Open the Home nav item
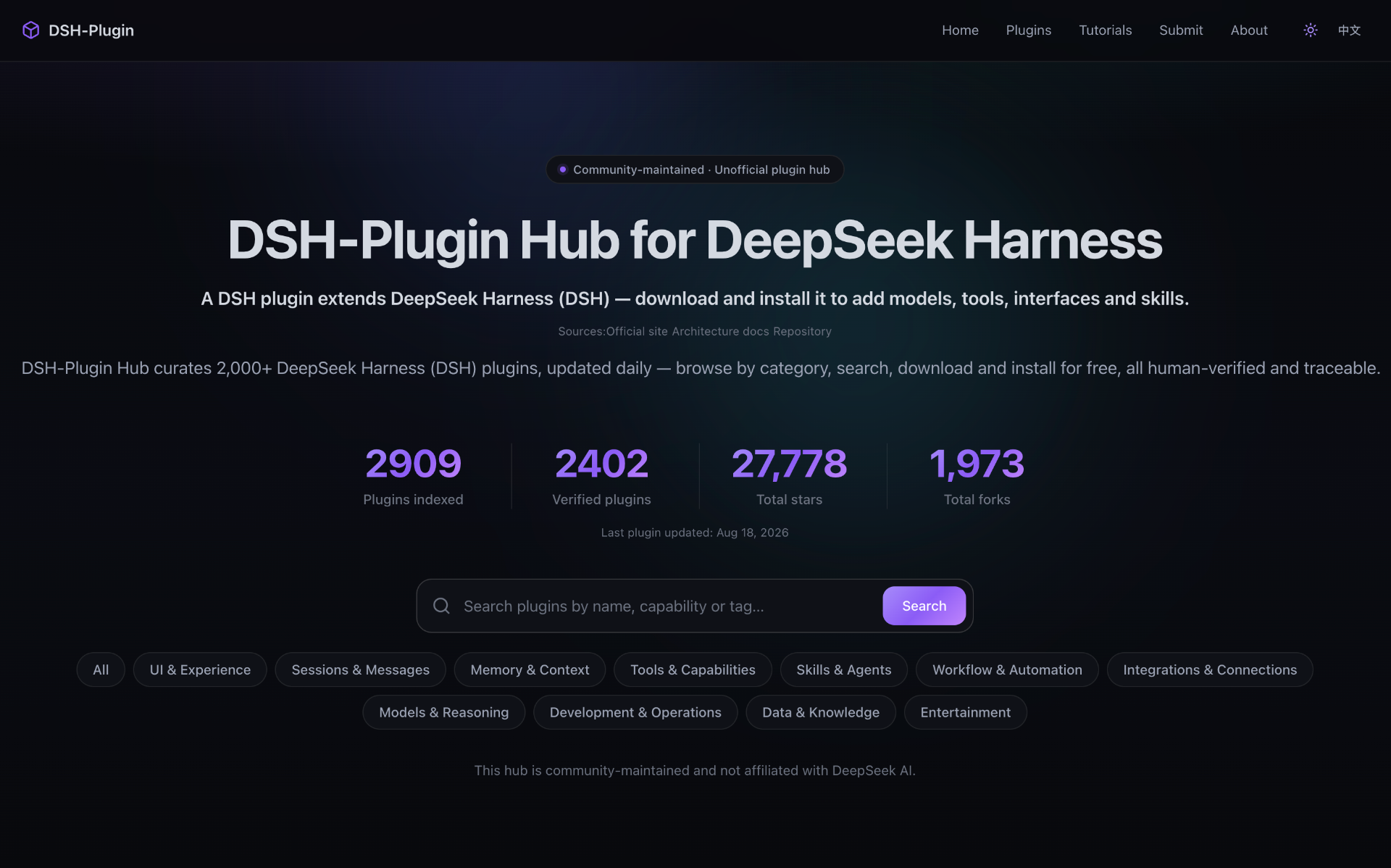The height and width of the screenshot is (868, 1391). coord(960,30)
